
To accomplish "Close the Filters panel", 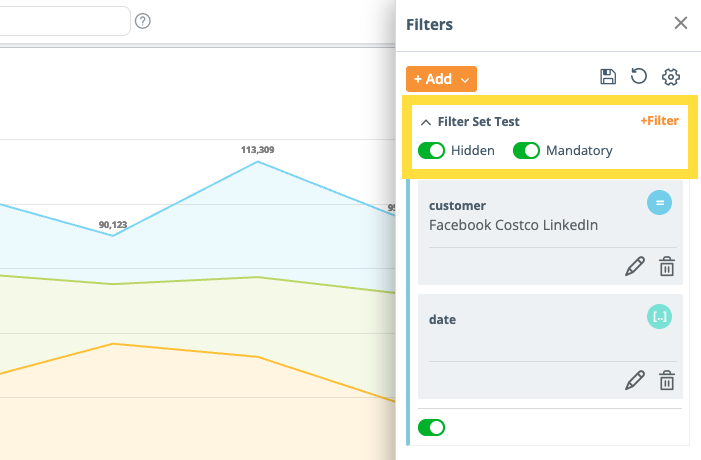I will pyautogui.click(x=681, y=23).
